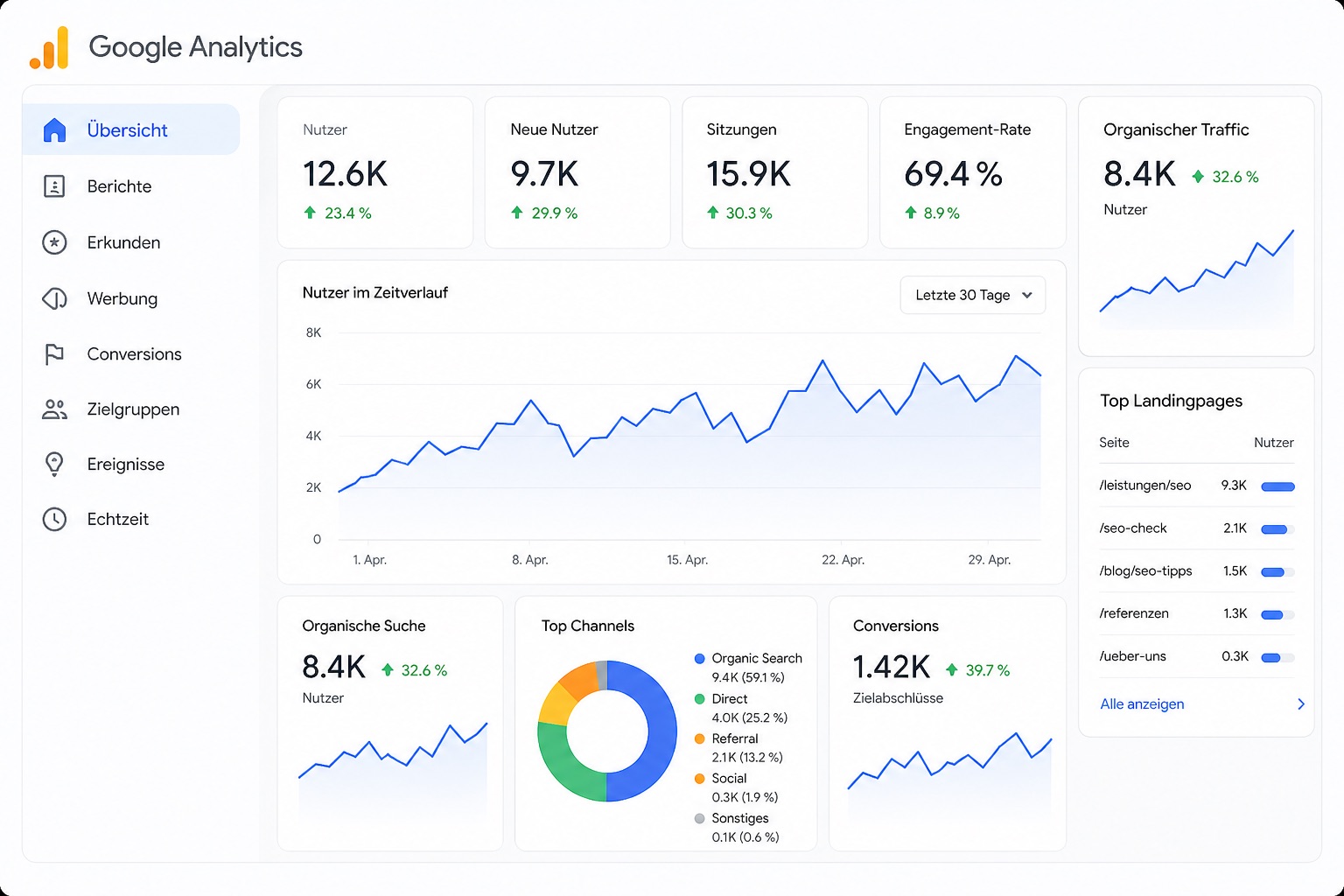Click the green up arrow under Nutzer 12.6K
The image size is (1344, 896).
point(310,213)
